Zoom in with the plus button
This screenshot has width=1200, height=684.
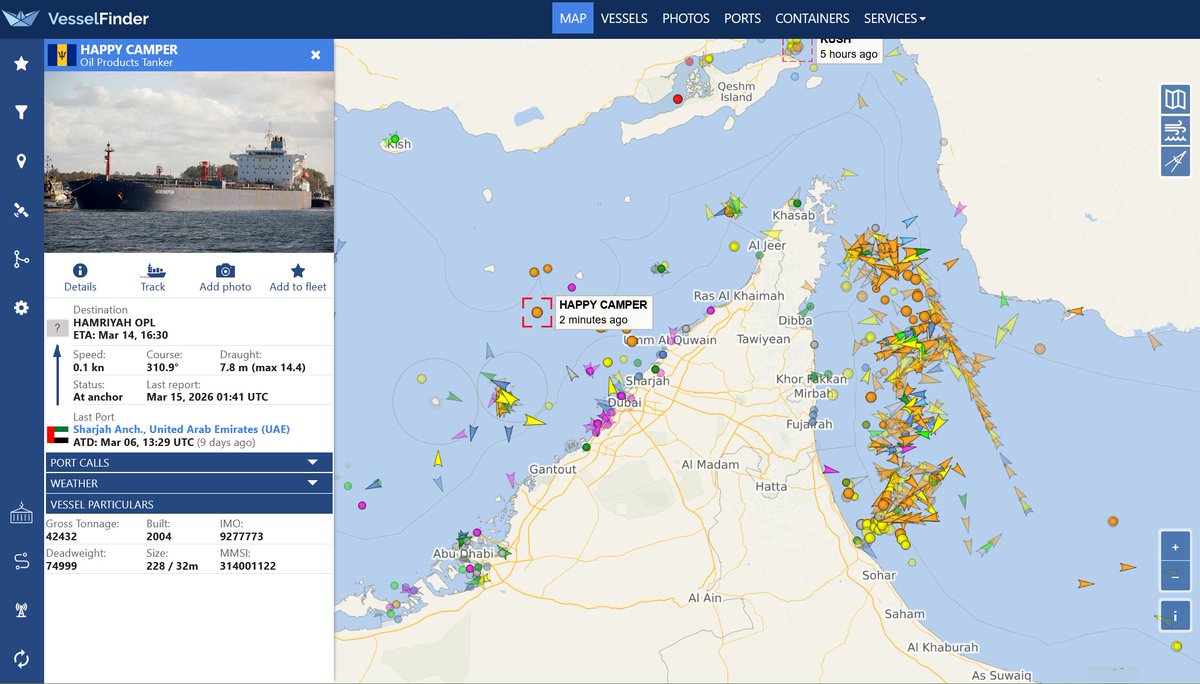(x=1175, y=547)
